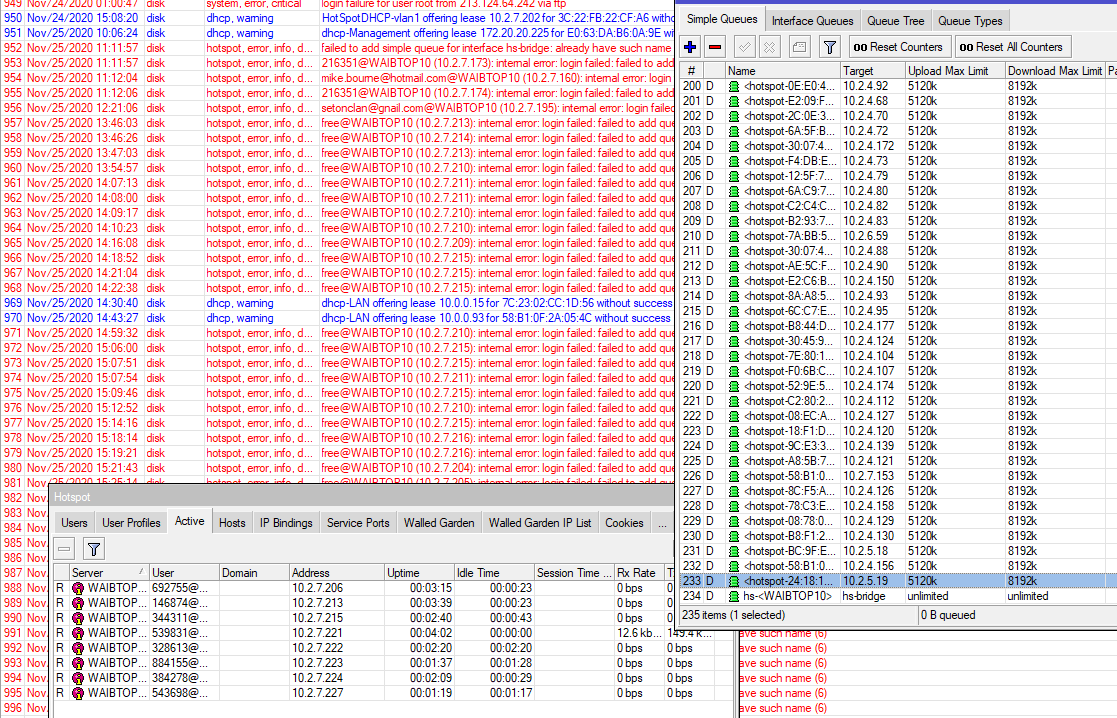Sort Hotspot active list by Address column
This screenshot has height=718, width=1117.
tap(336, 573)
